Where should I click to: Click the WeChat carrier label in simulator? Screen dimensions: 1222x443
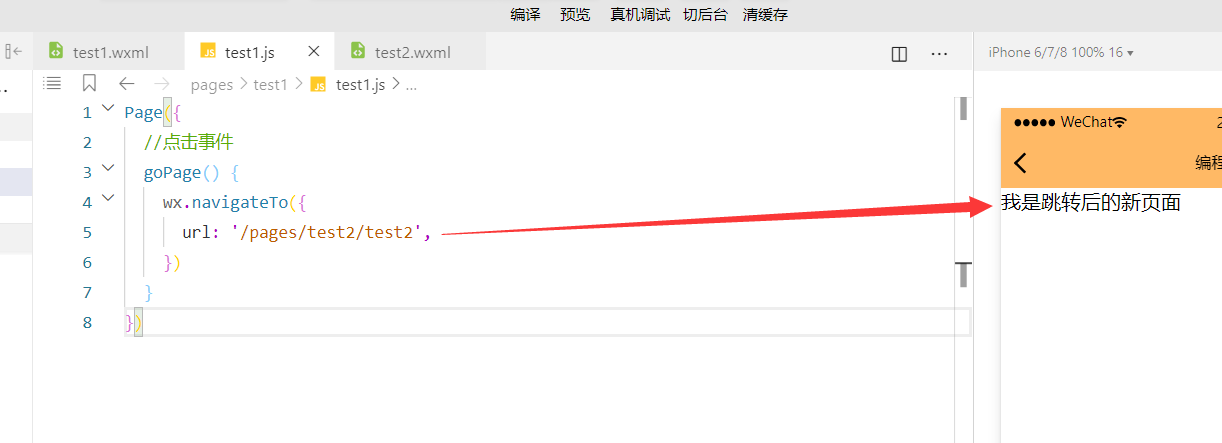[x=1086, y=122]
